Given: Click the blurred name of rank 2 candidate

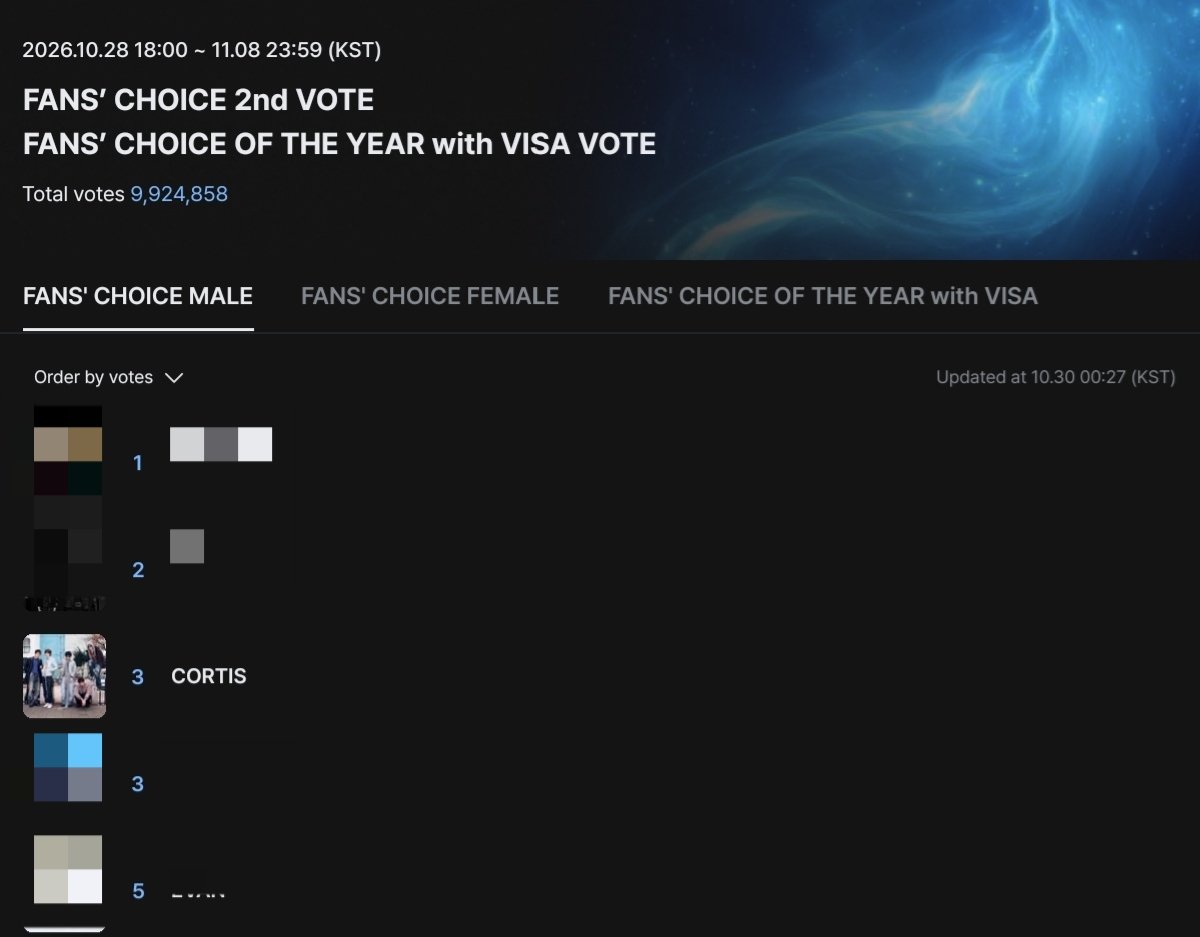Looking at the screenshot, I should pyautogui.click(x=187, y=546).
